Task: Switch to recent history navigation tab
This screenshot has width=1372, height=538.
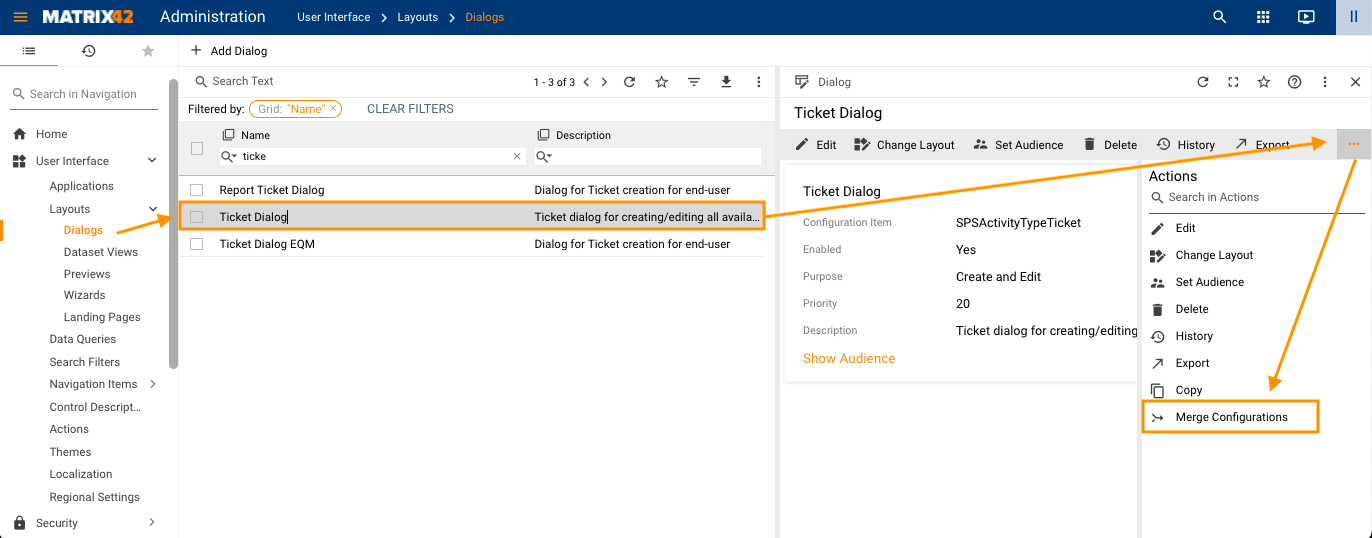Action: [x=88, y=51]
